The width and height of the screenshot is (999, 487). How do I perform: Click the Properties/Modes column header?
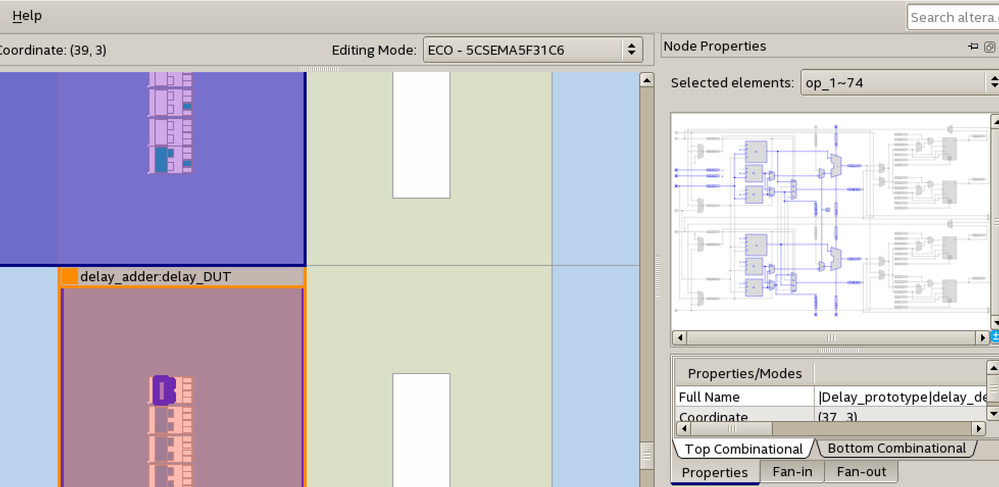click(744, 373)
